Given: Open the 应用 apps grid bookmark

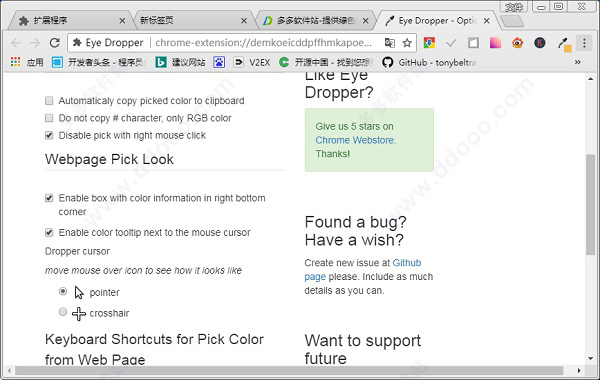Looking at the screenshot, I should tap(27, 62).
